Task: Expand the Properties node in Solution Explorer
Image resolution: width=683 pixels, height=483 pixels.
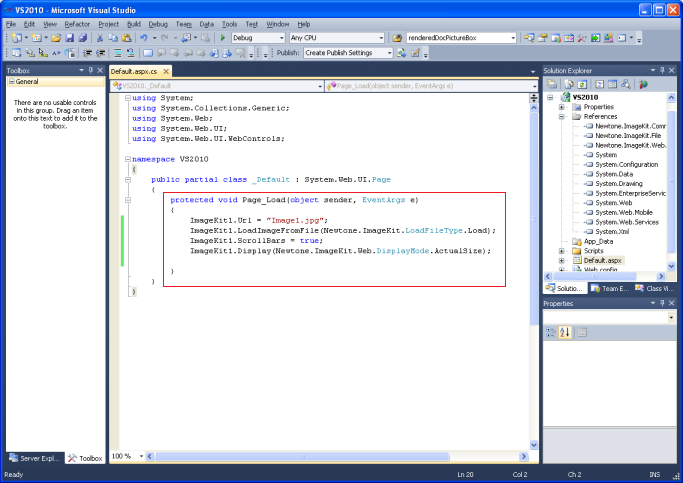Action: point(562,107)
